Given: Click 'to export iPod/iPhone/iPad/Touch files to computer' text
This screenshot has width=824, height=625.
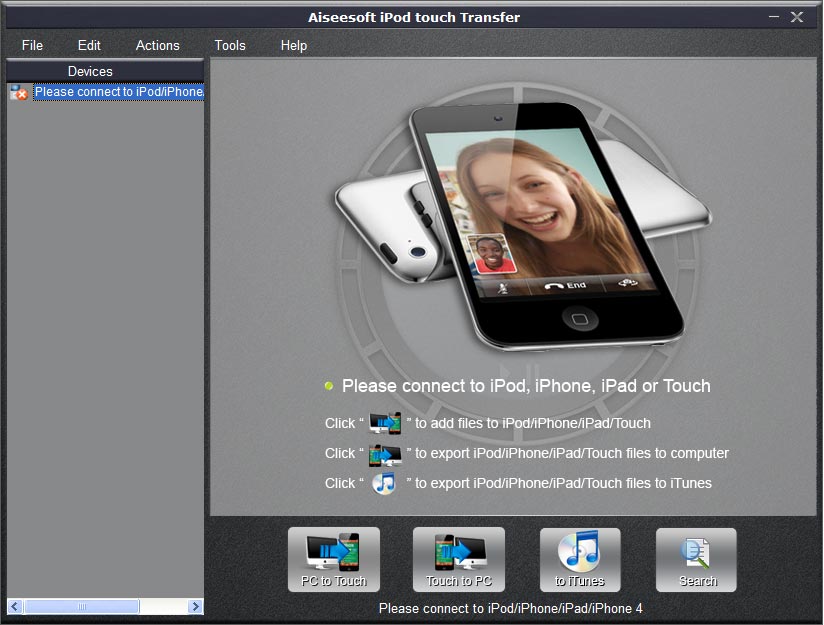Looking at the screenshot, I should pos(572,453).
